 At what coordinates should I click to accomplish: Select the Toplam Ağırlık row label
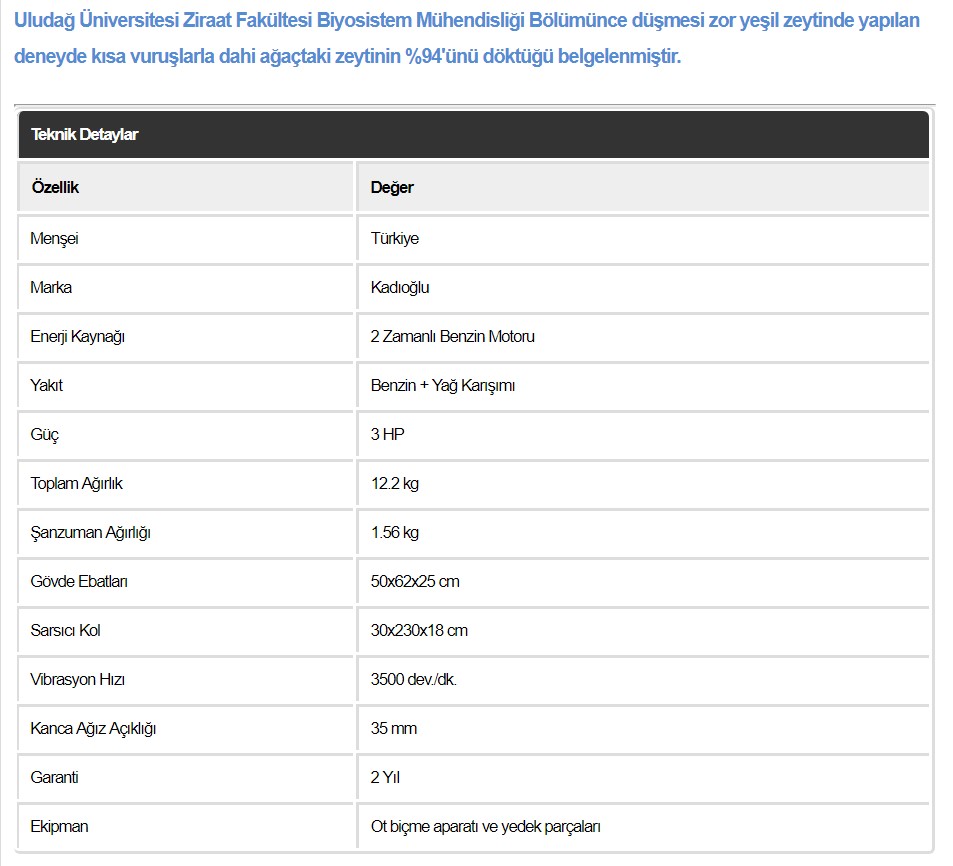point(77,484)
